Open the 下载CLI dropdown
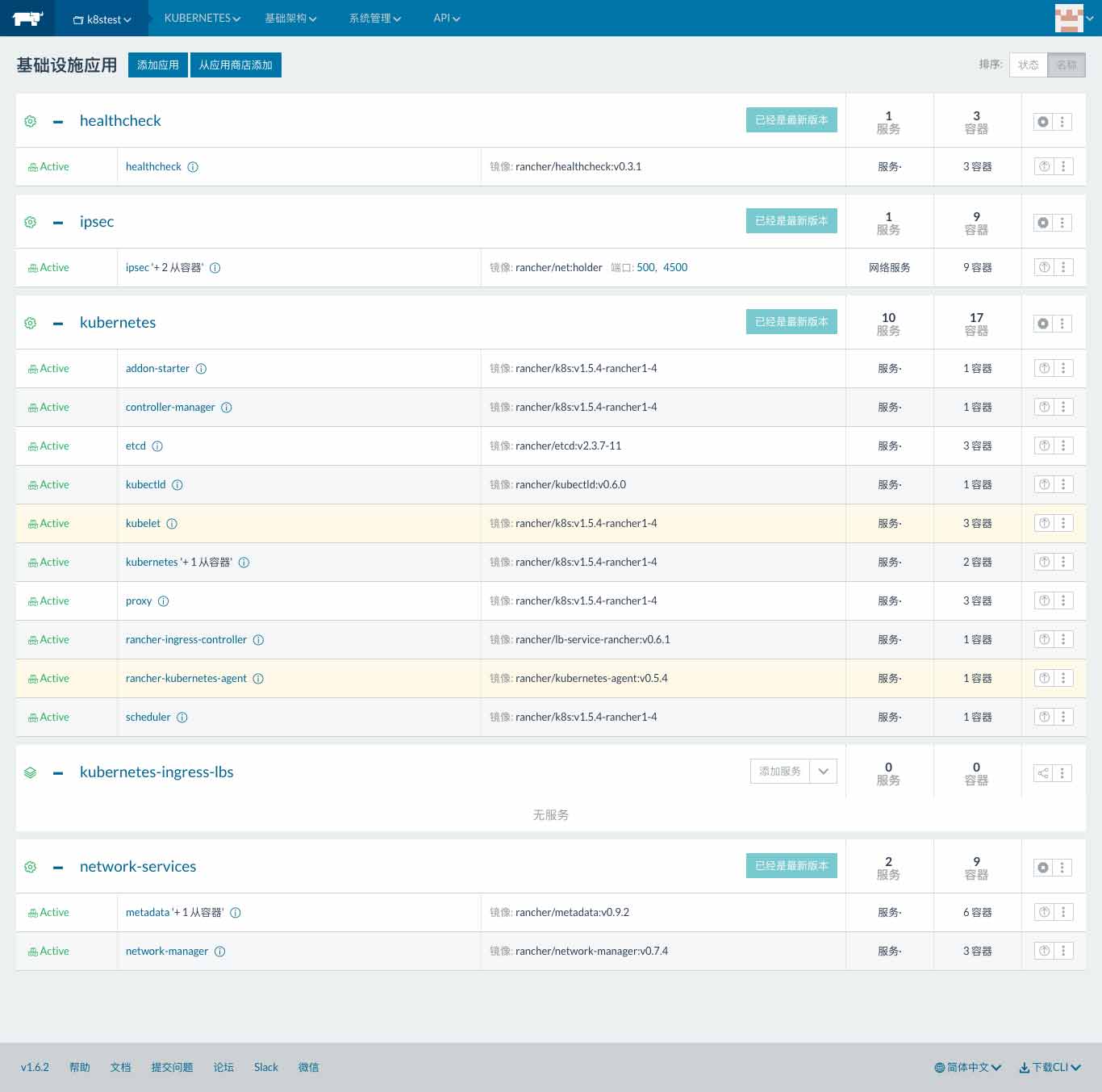 pos(1050,1067)
